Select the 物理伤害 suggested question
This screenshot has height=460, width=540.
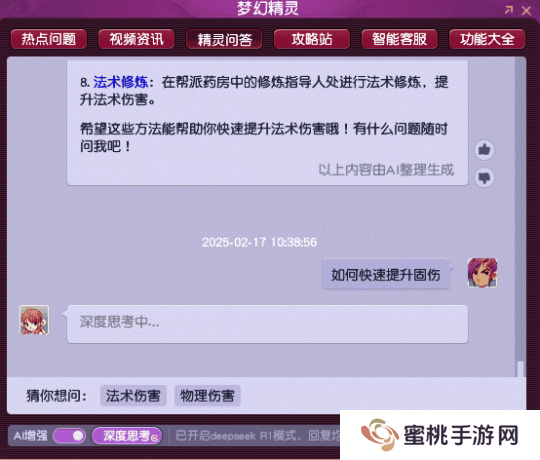[x=207, y=396]
